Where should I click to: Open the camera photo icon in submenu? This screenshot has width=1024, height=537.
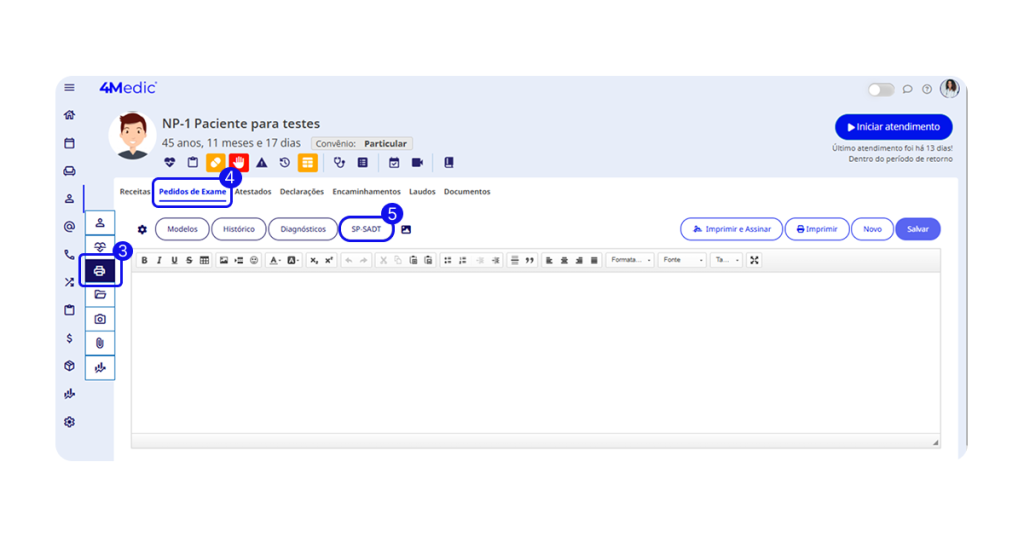point(100,319)
